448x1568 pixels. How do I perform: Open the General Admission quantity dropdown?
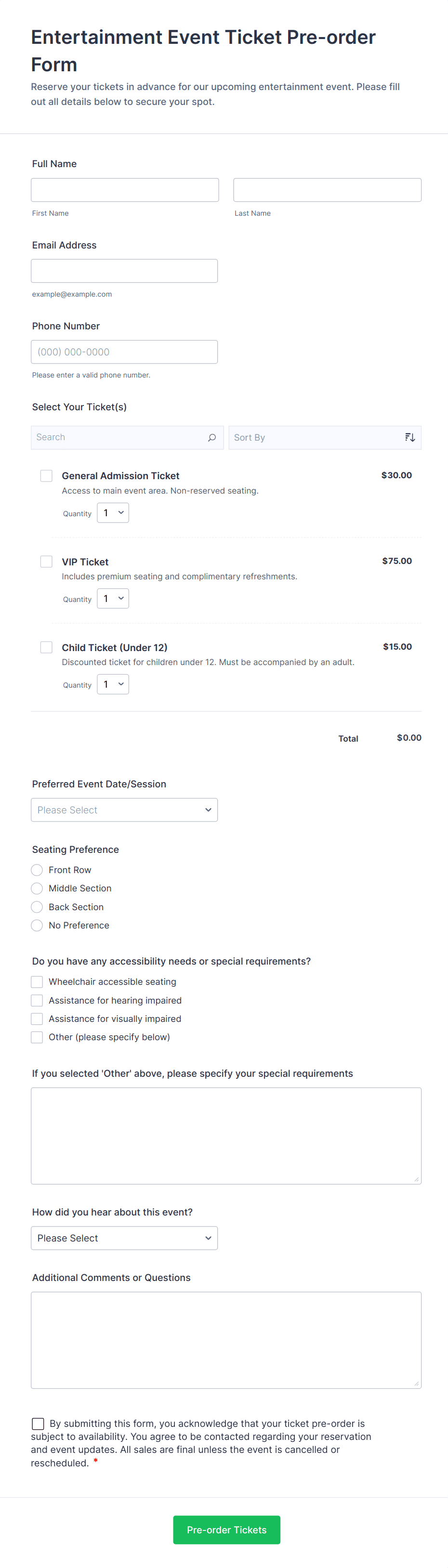pos(113,512)
